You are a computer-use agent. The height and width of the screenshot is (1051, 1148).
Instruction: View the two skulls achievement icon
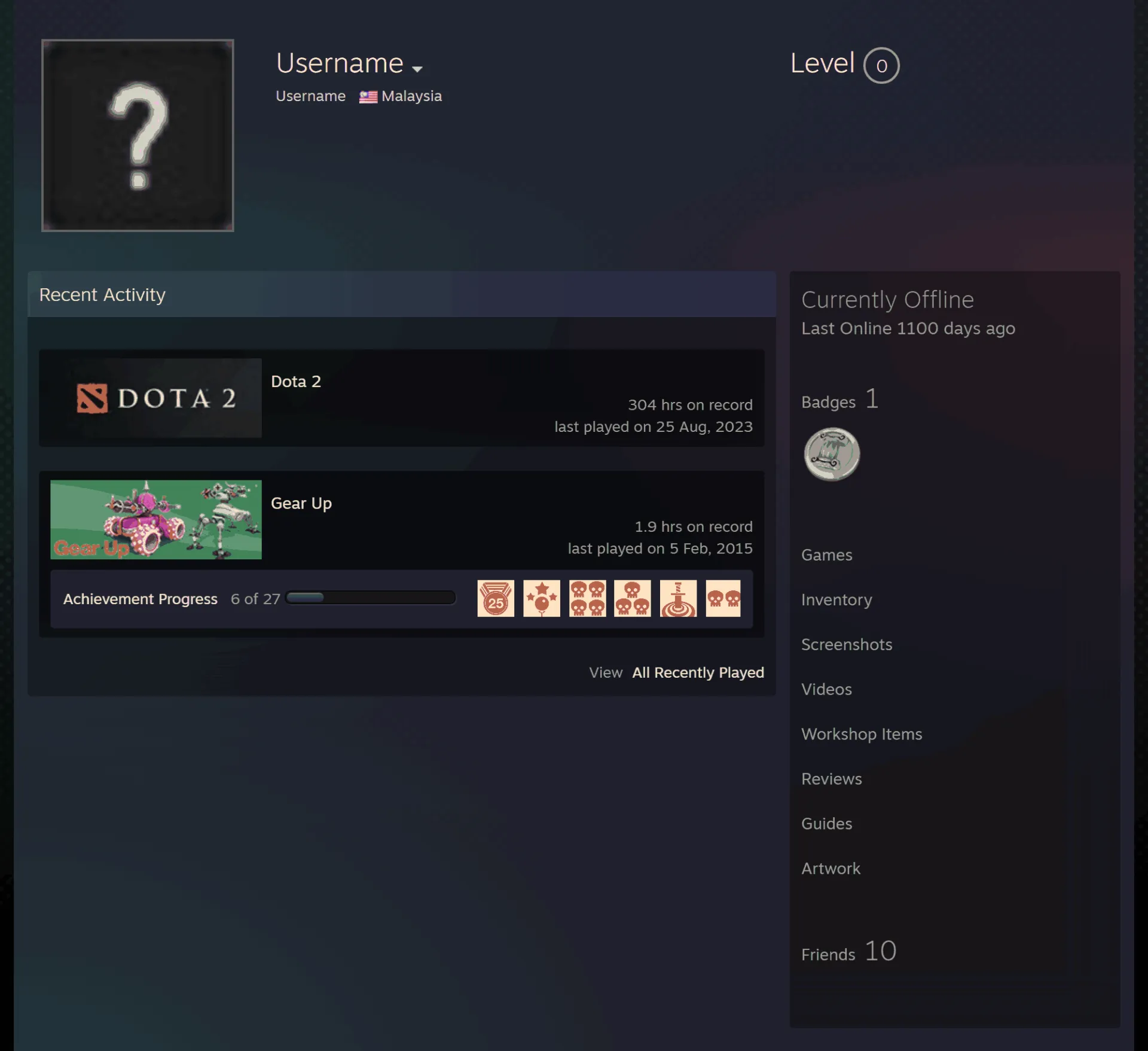coord(723,598)
